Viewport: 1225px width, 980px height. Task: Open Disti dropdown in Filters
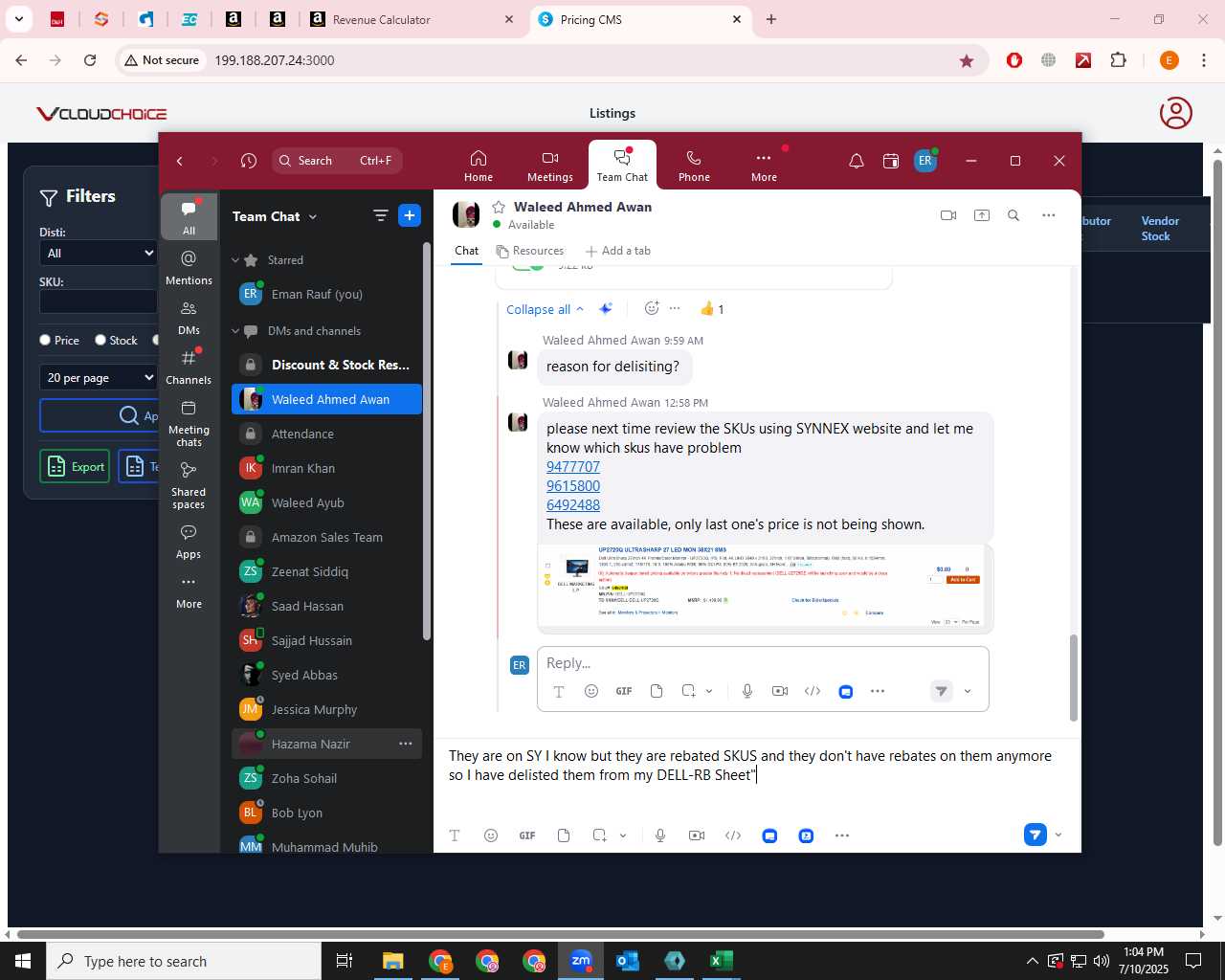[x=99, y=253]
